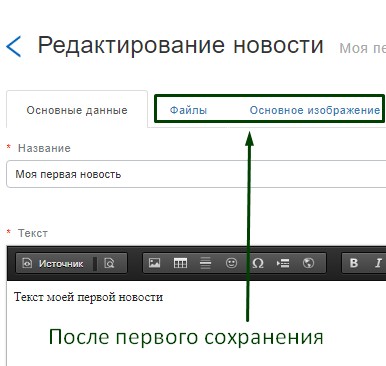Viewport: 386px width, 366px height.
Task: Insert a table with the table icon
Action: (x=180, y=263)
